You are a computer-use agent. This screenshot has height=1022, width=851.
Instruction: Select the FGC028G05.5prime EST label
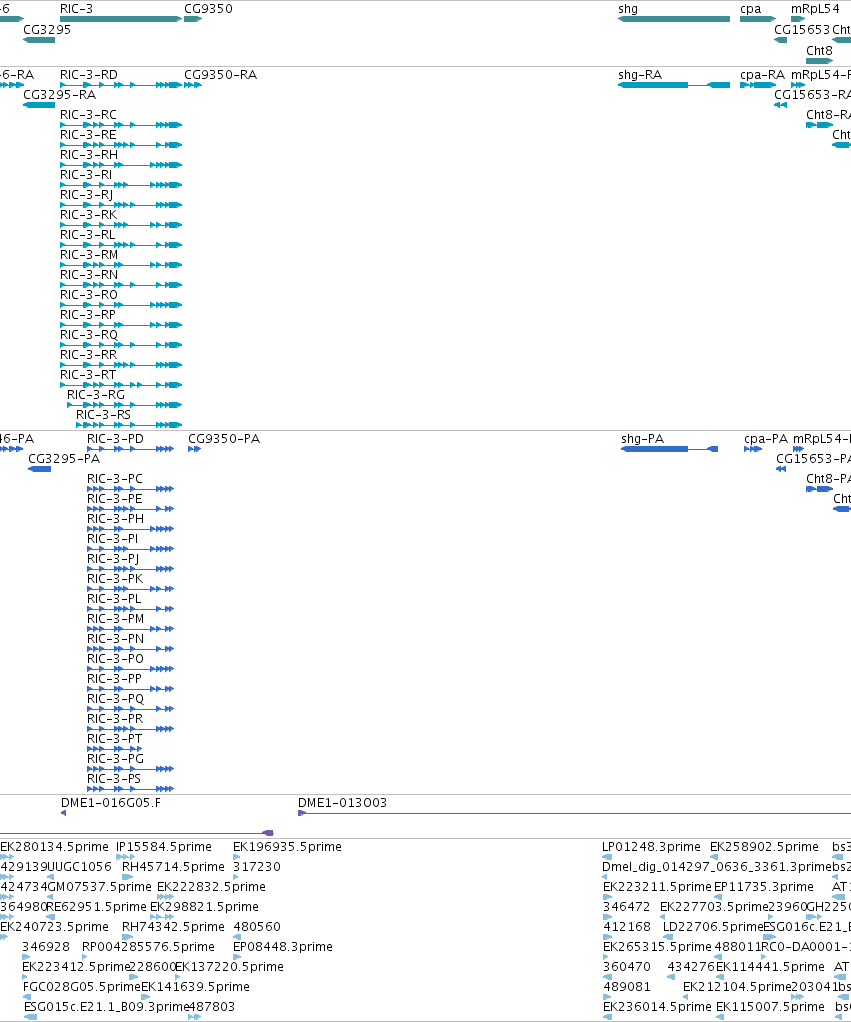point(81,987)
